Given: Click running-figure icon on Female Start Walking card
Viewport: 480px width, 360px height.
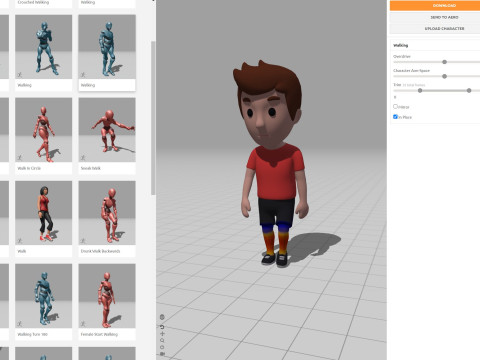Looking at the screenshot, I should coord(83,324).
